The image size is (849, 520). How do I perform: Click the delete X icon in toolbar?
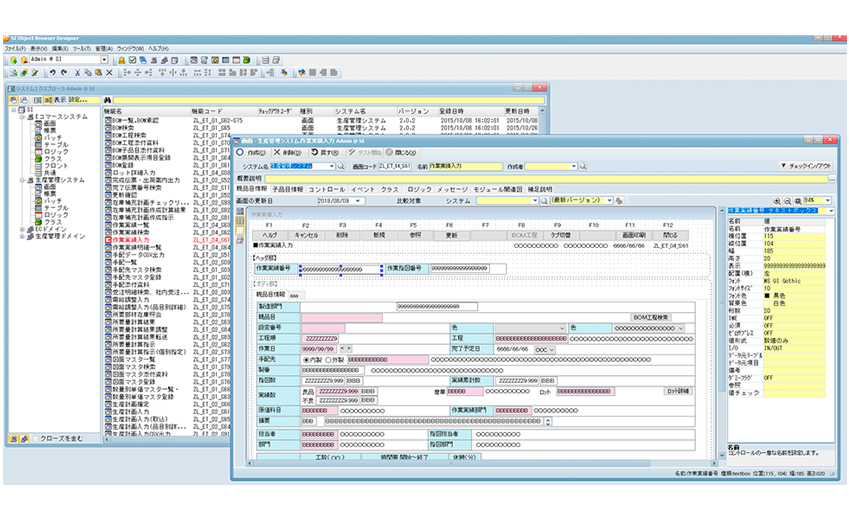[x=108, y=72]
